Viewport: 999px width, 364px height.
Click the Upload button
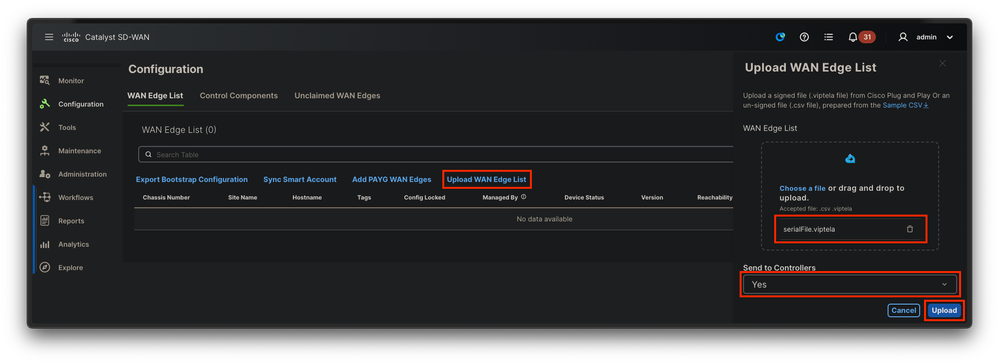tap(944, 310)
